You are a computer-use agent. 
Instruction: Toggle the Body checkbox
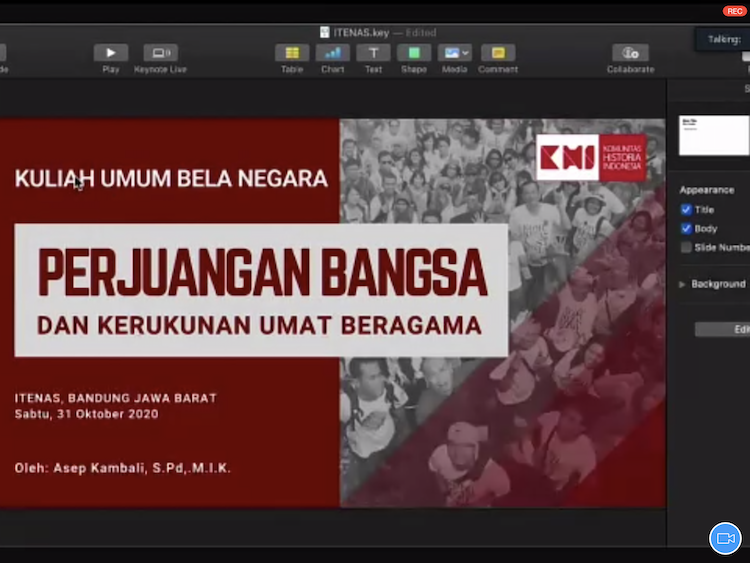(x=686, y=228)
